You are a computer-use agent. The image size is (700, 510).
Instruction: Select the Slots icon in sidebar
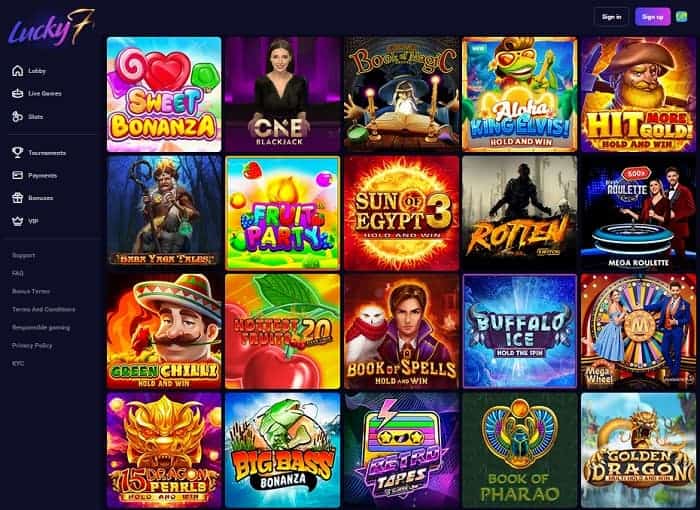[17, 117]
